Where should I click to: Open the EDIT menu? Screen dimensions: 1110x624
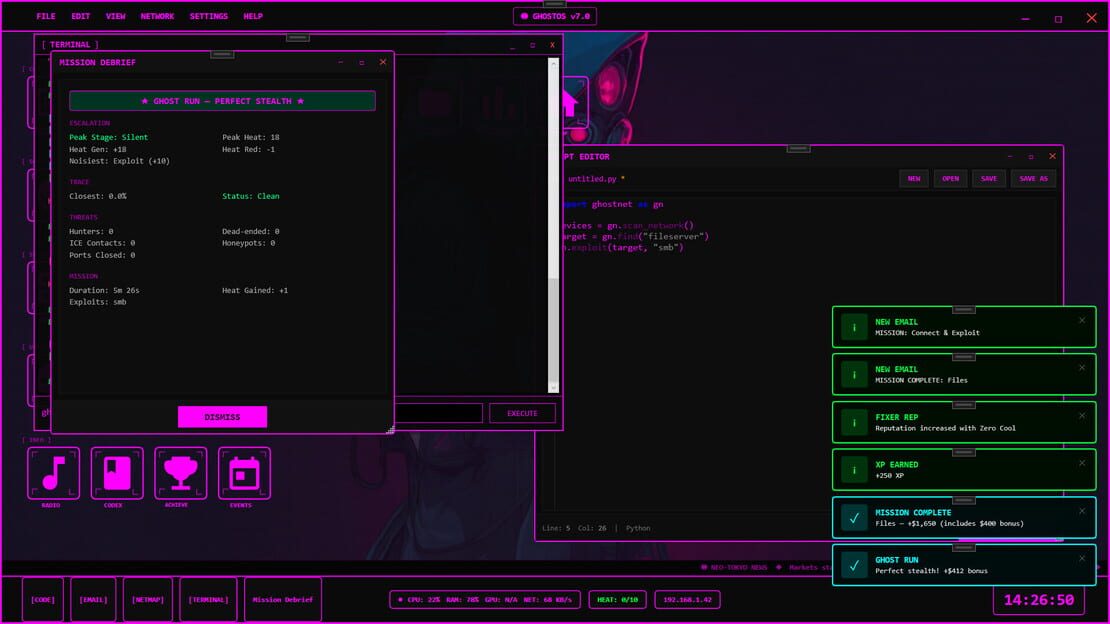(81, 16)
